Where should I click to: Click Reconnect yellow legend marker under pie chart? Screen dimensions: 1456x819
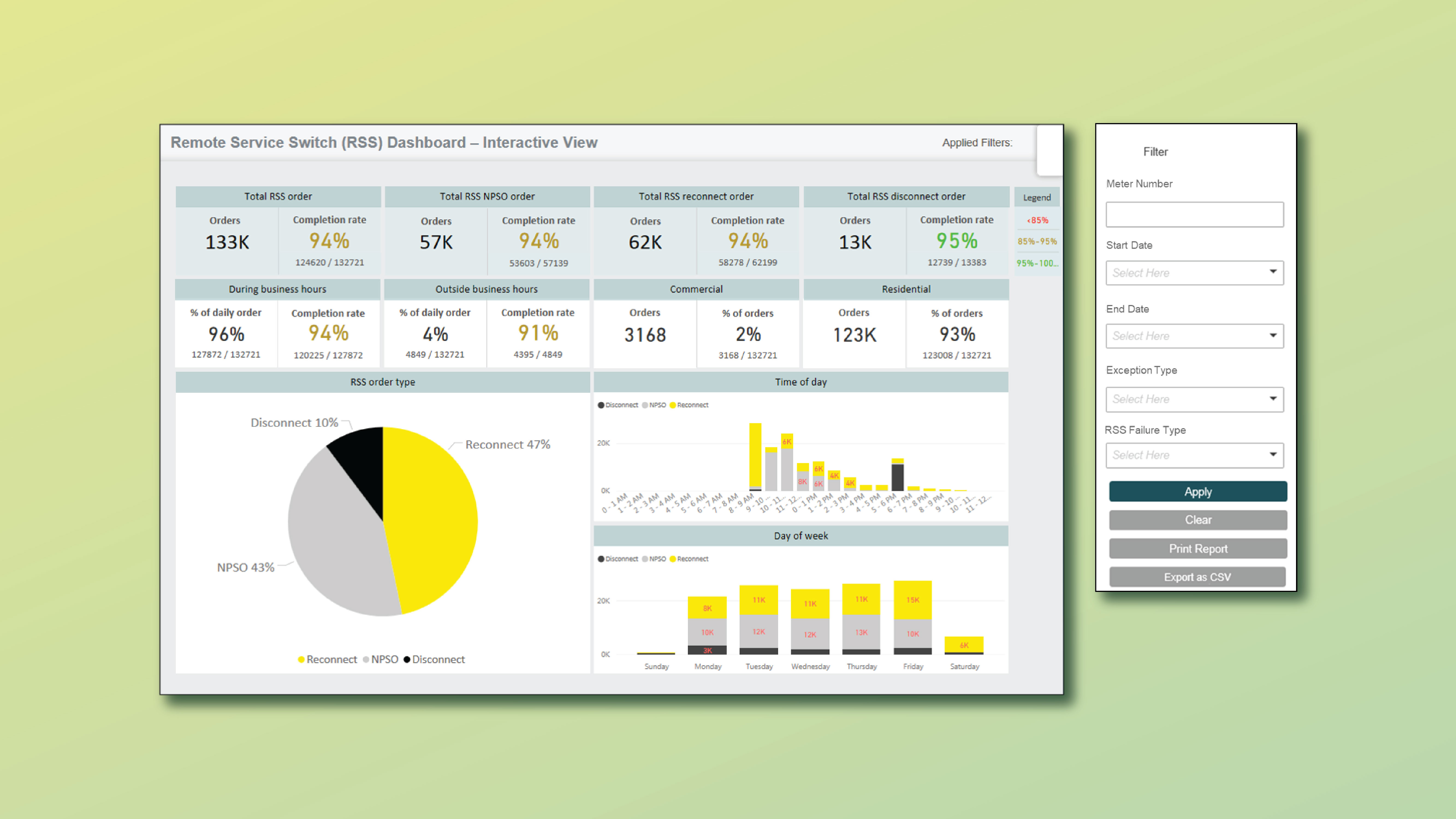[x=301, y=660]
